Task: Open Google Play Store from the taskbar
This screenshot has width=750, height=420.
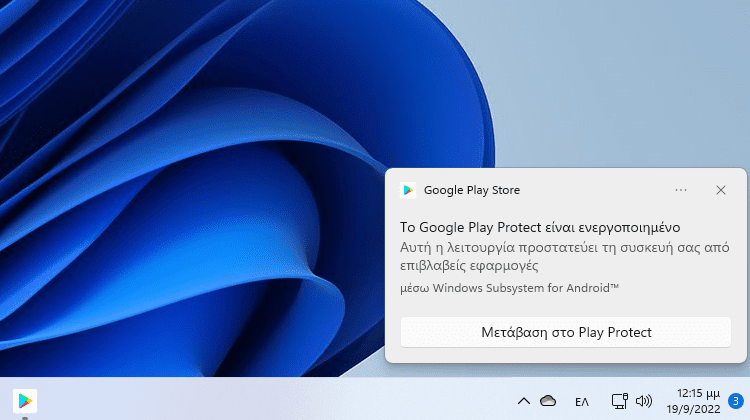Action: pos(25,401)
